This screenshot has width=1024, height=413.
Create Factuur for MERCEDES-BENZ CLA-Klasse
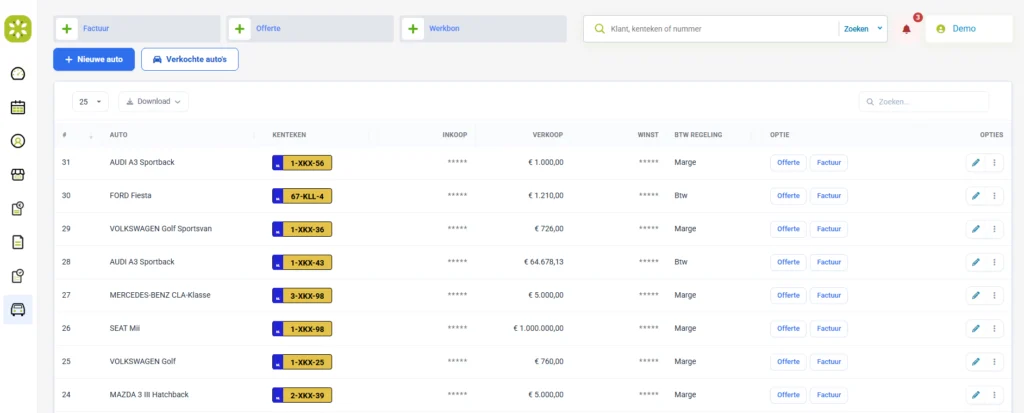point(829,295)
